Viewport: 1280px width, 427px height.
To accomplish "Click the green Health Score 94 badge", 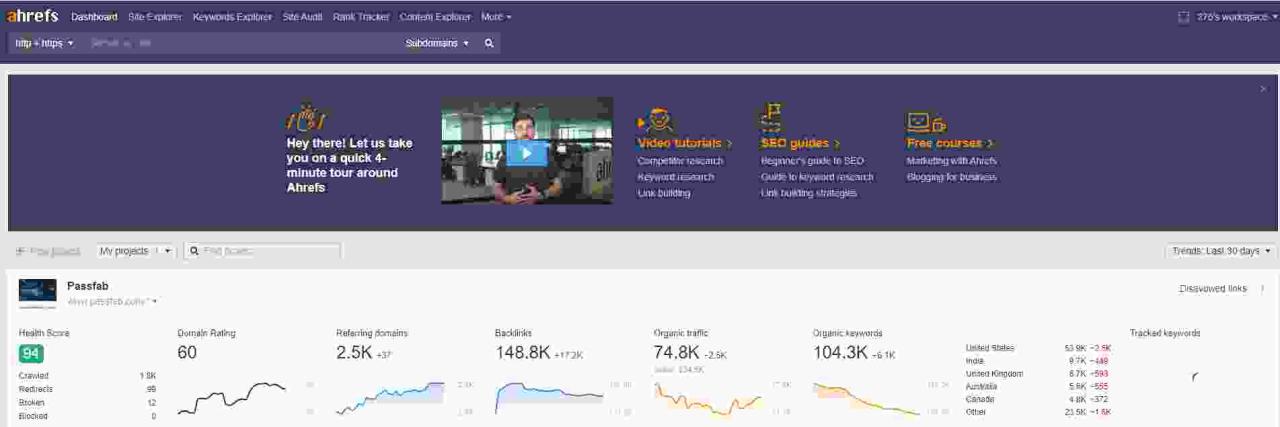I will tap(31, 354).
